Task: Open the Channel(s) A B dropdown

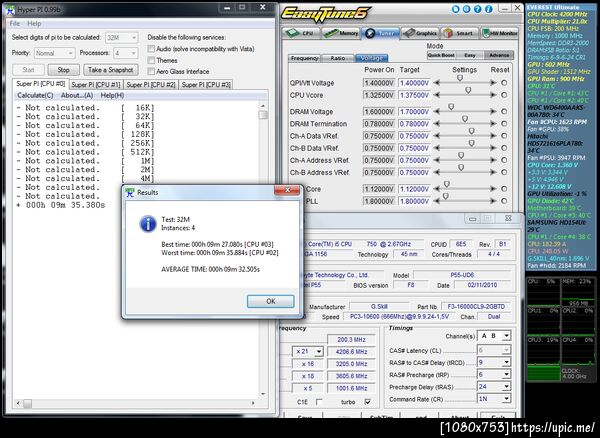Action: [x=494, y=336]
